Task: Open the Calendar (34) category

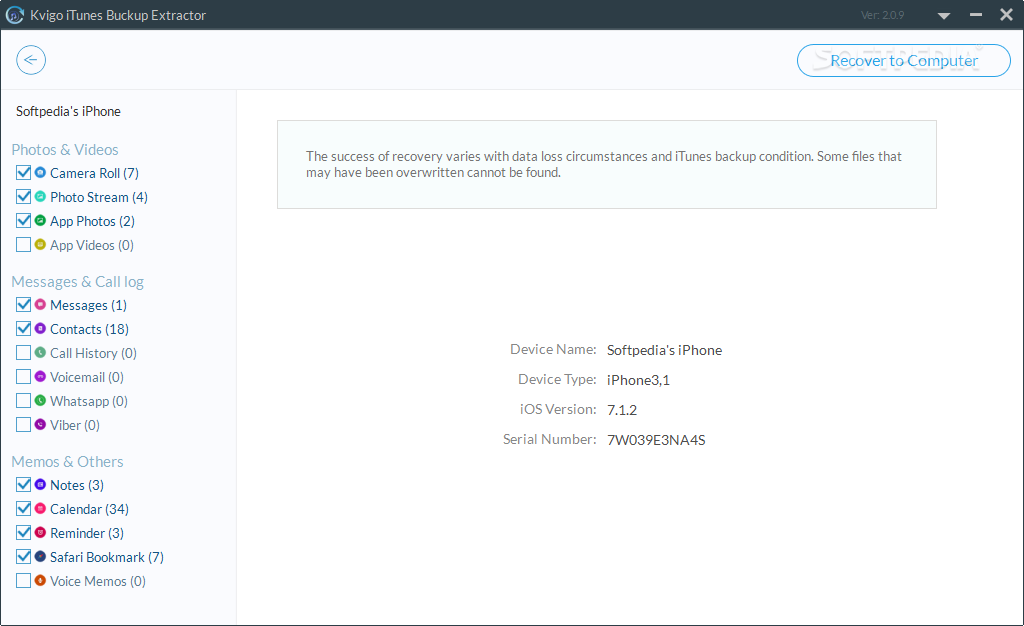Action: [x=89, y=509]
